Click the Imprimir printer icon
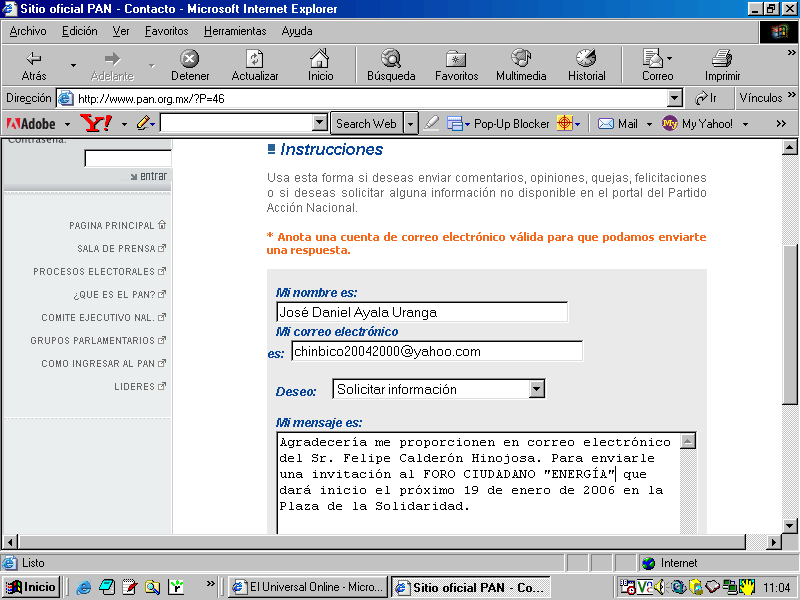800x600 pixels. coord(722,59)
